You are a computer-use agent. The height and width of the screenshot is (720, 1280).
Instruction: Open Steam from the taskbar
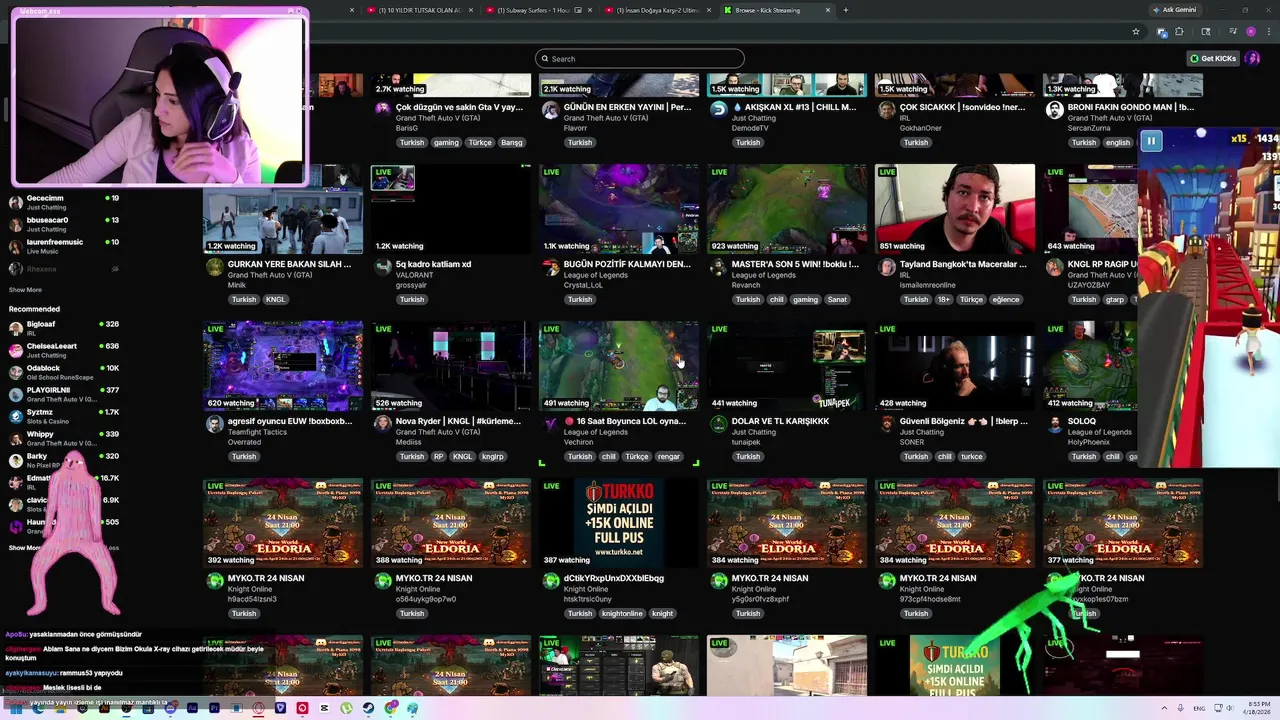click(x=368, y=708)
